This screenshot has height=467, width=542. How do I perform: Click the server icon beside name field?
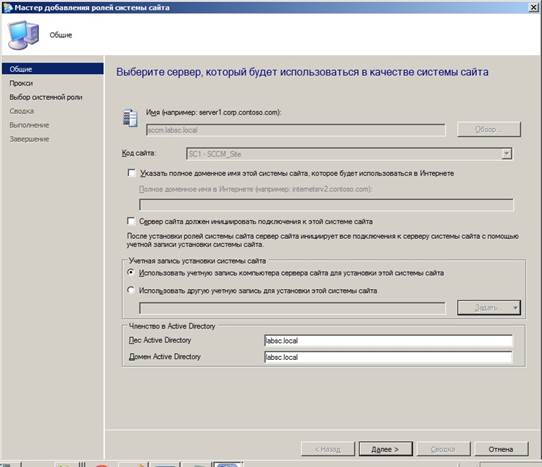(130, 118)
